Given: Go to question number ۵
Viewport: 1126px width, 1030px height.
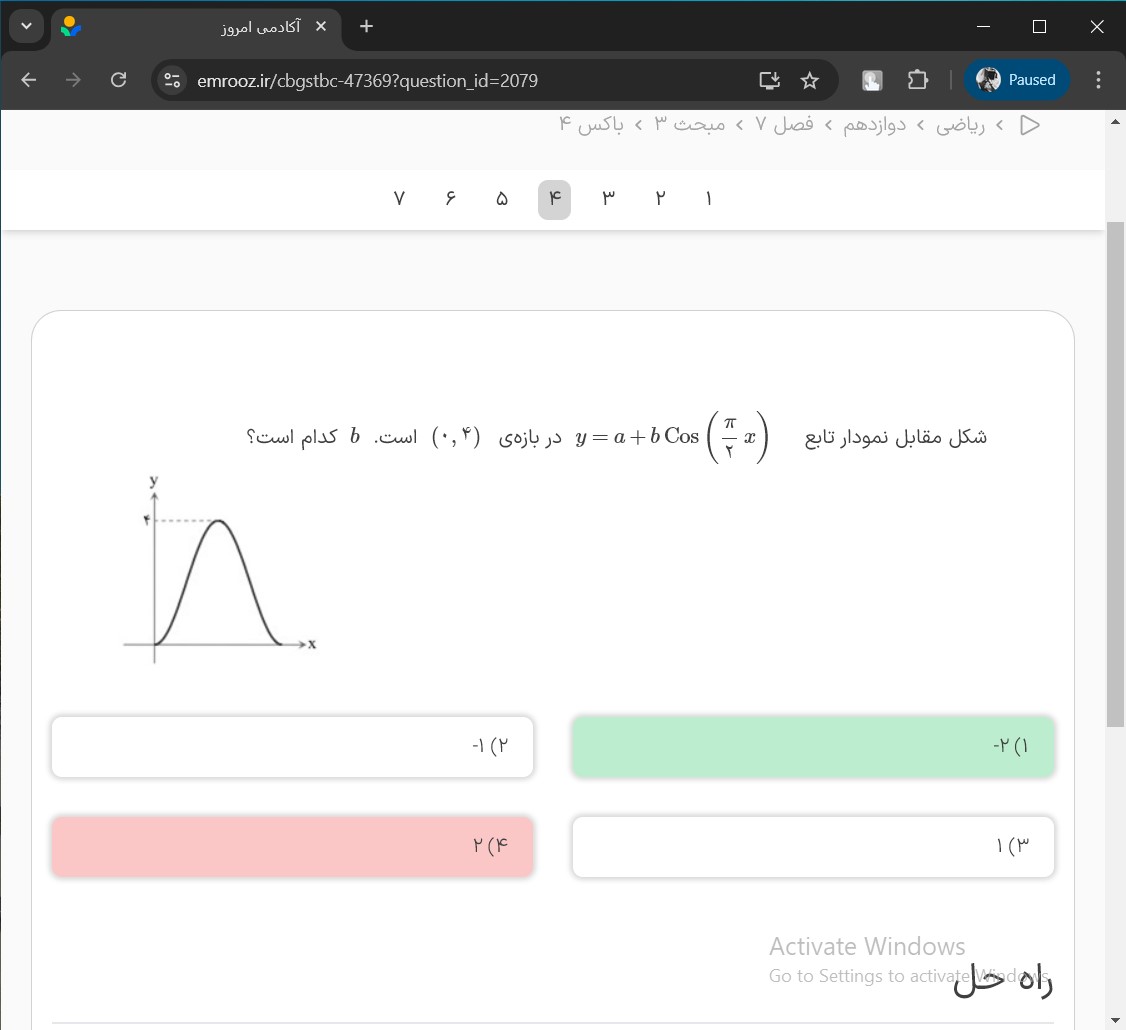Looking at the screenshot, I should pos(501,199).
